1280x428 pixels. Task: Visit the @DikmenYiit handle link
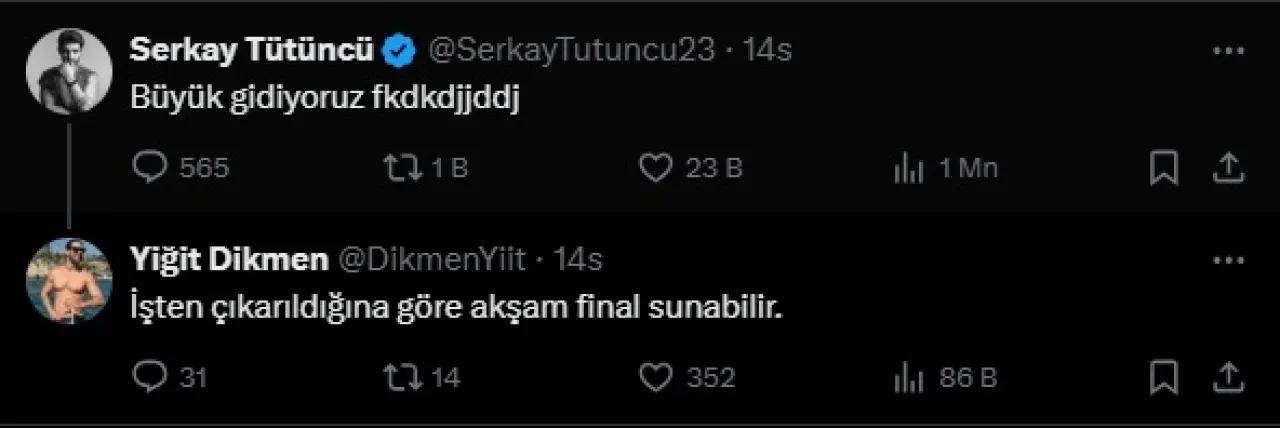[x=435, y=260]
